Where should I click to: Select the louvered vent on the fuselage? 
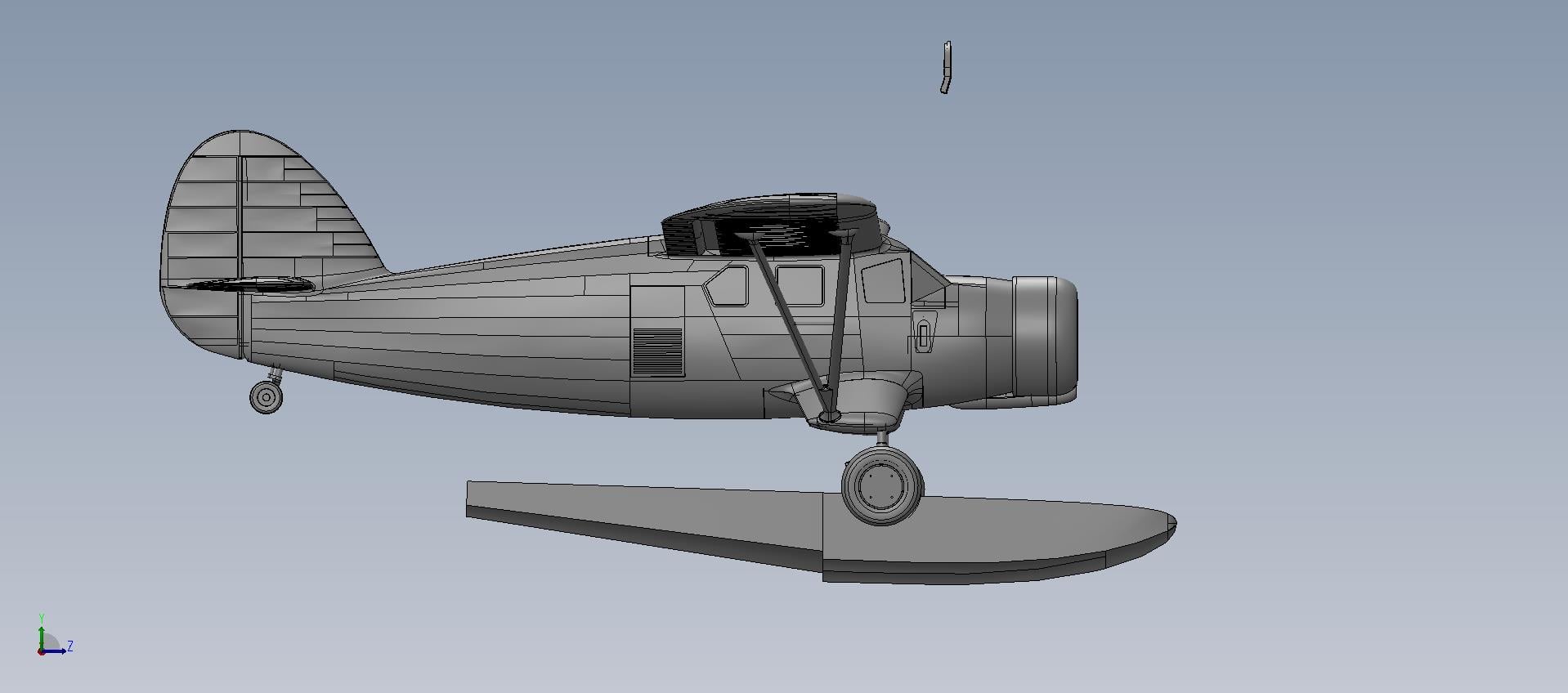(658, 352)
